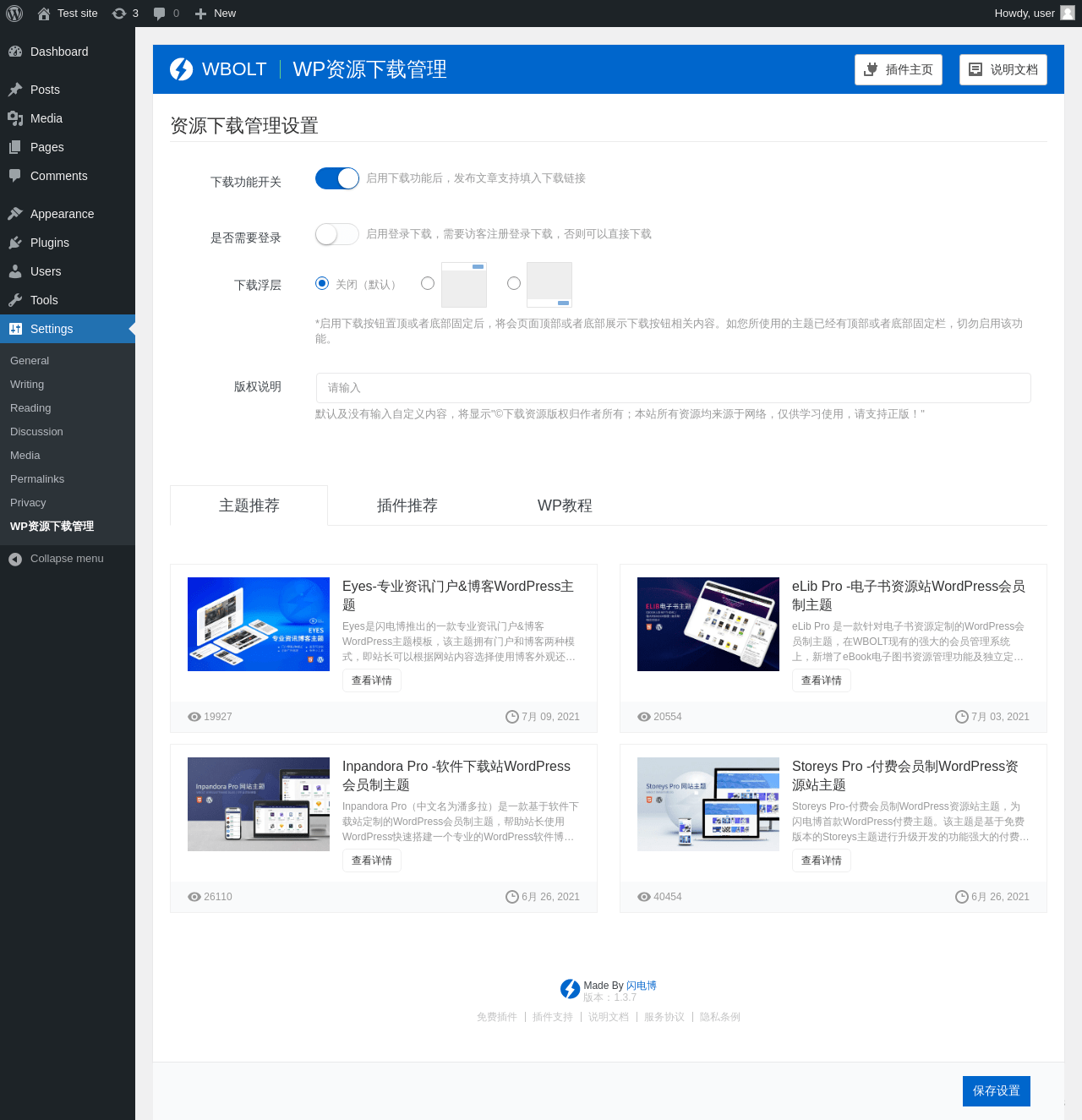Click the Comments sidebar icon
This screenshot has width=1082, height=1120.
(x=15, y=176)
